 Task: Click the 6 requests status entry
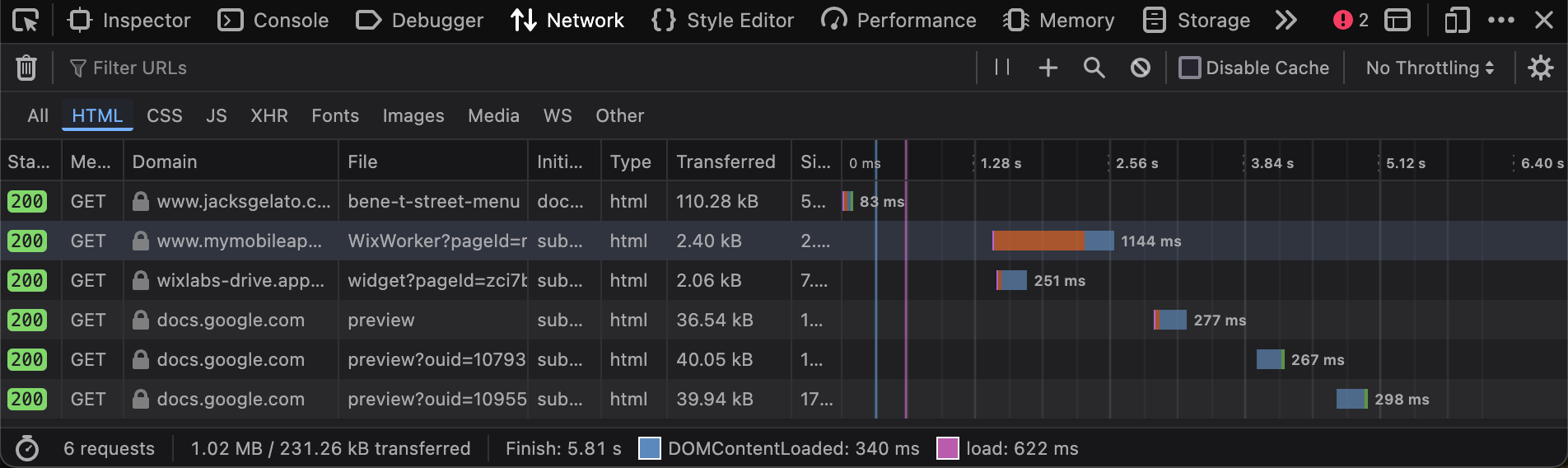point(109,448)
